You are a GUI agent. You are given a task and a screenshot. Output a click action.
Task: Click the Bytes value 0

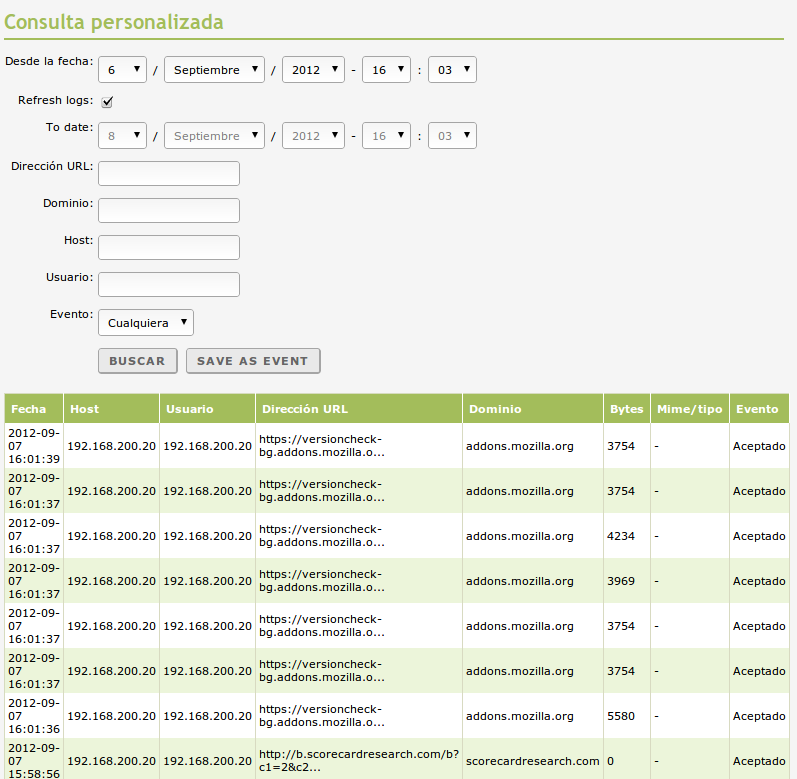[610, 761]
